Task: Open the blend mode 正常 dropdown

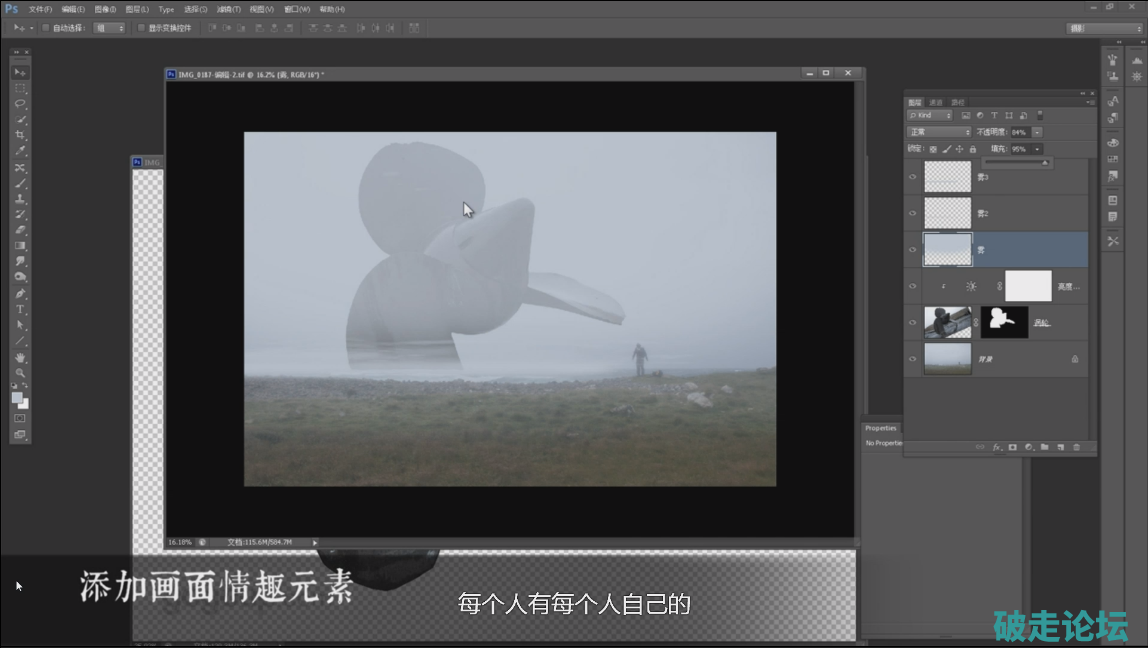Action: coord(938,132)
